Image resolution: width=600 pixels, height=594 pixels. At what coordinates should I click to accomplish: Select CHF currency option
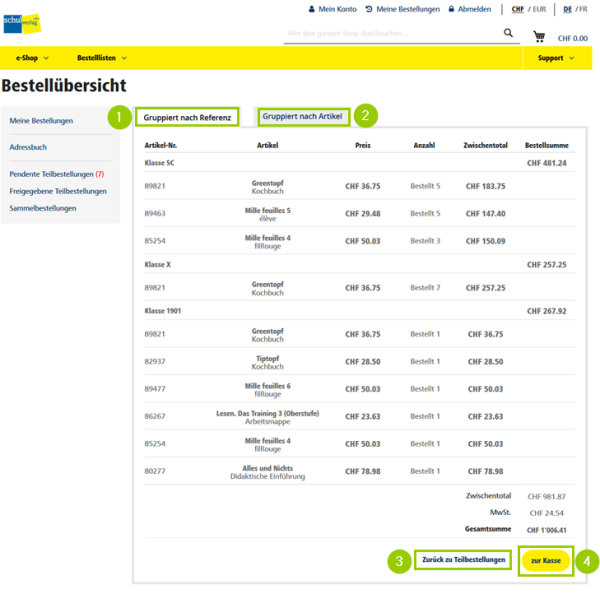(517, 9)
